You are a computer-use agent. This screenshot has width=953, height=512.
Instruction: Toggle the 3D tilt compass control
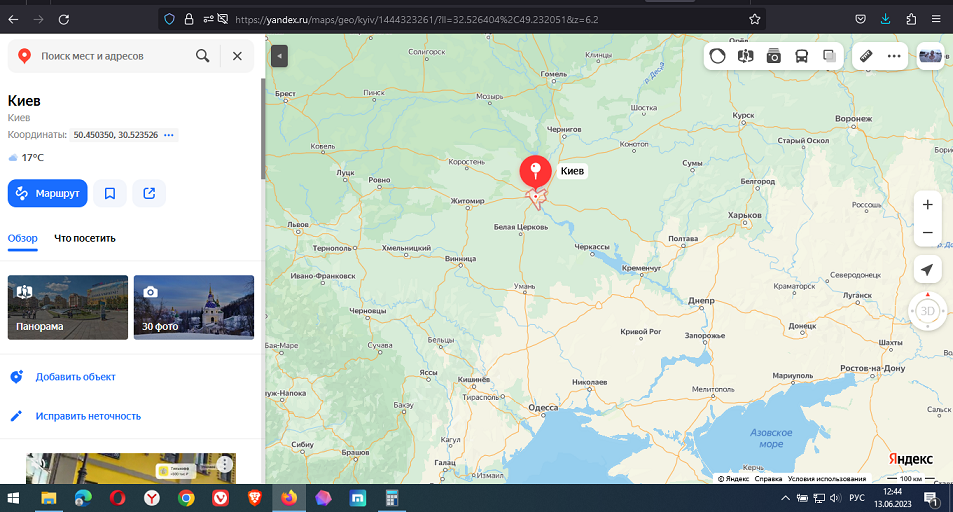(927, 311)
